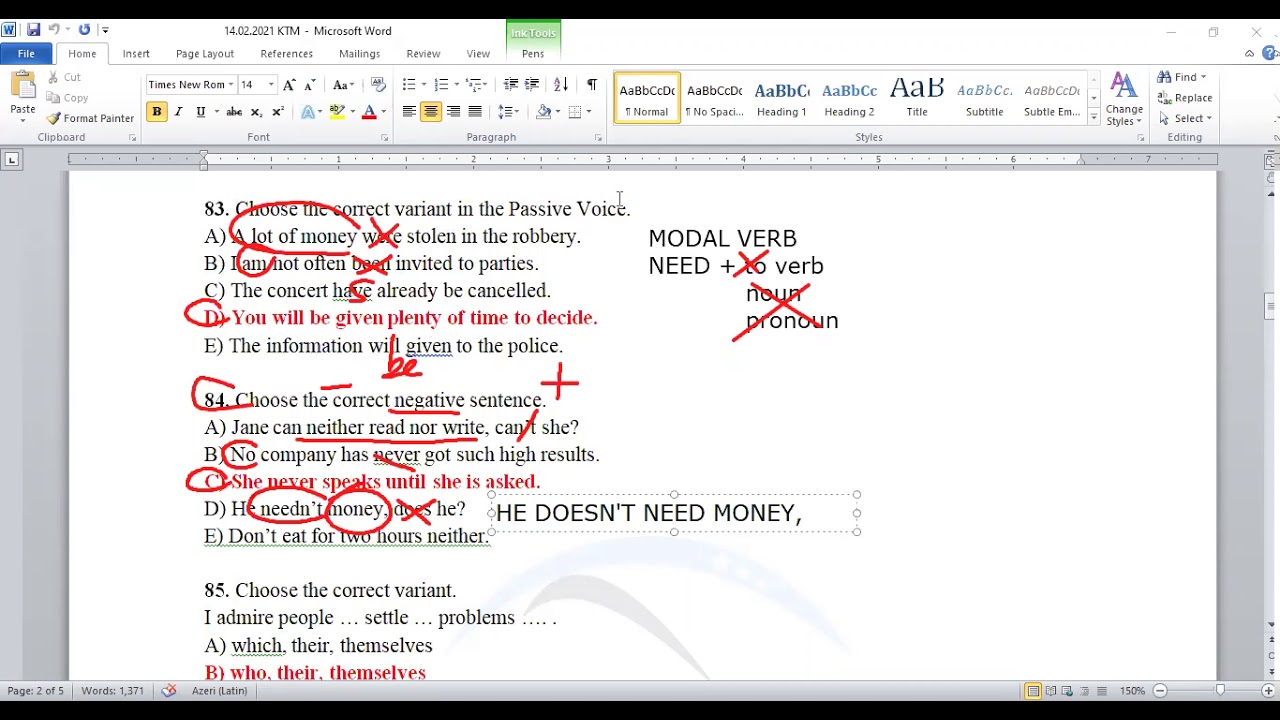Click Undo in Quick Access Toolbar

(55, 30)
